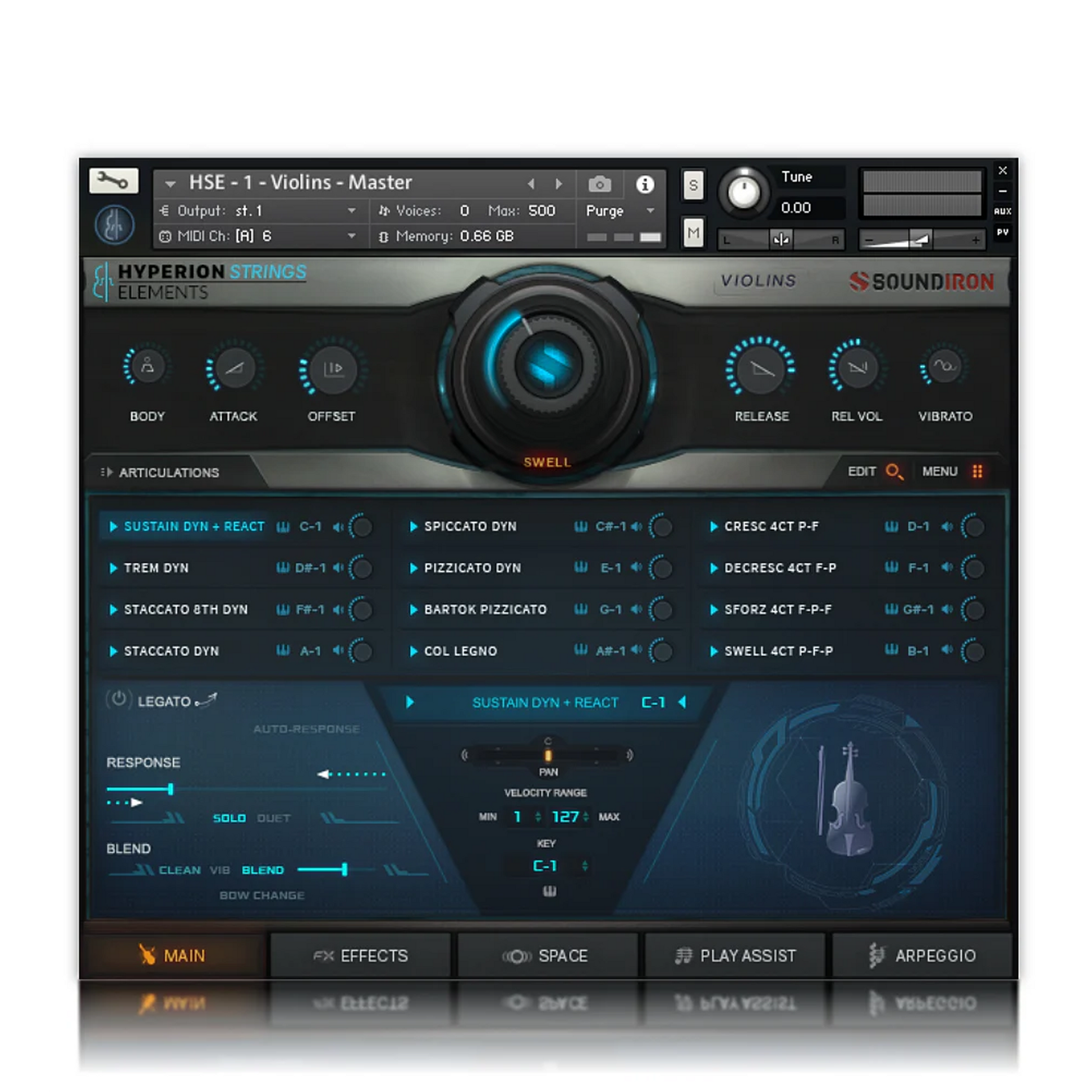Click the central SWELL dial
1092x1092 pixels.
click(548, 365)
